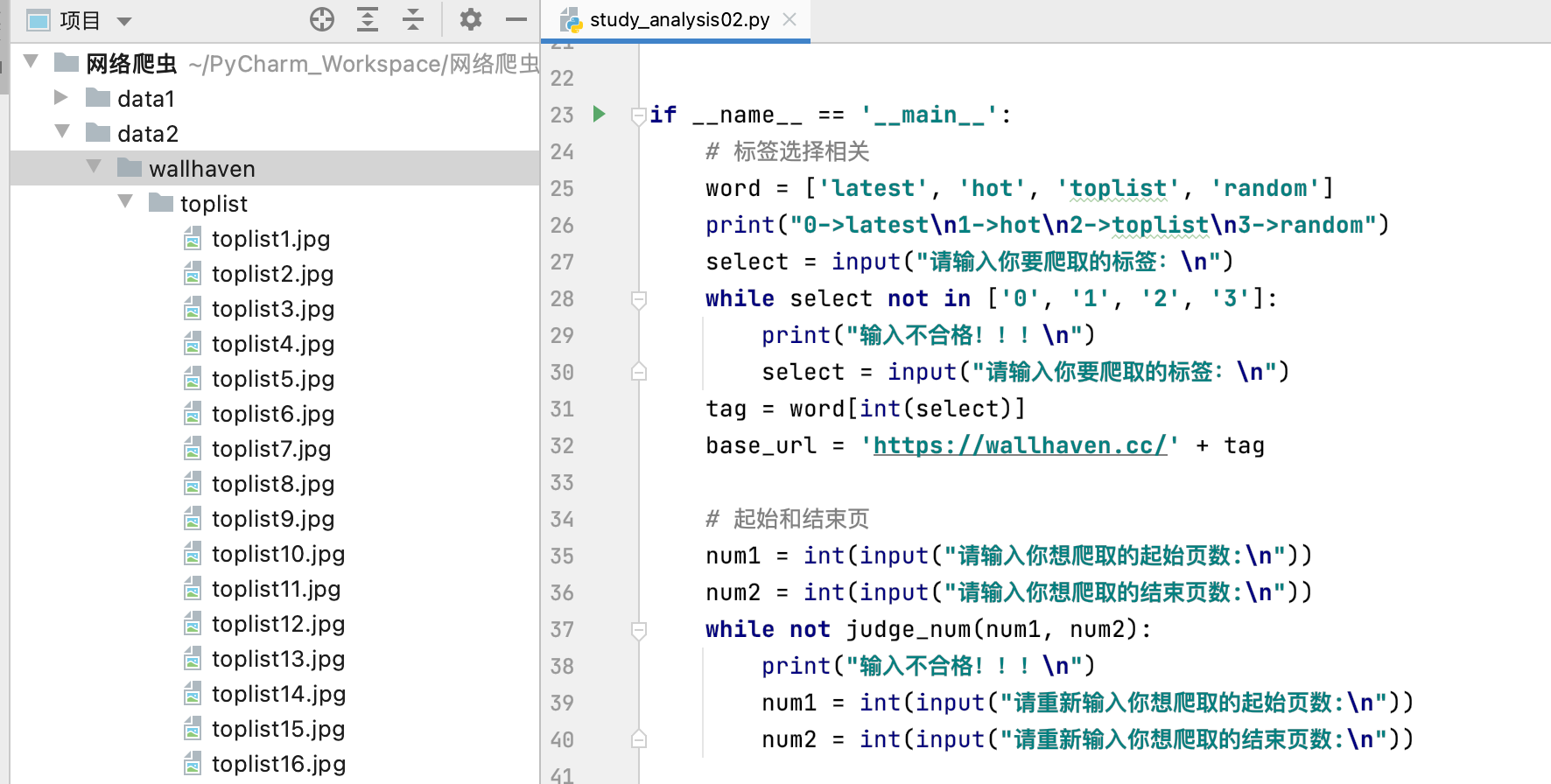Open project panel settings gear

pyautogui.click(x=471, y=19)
